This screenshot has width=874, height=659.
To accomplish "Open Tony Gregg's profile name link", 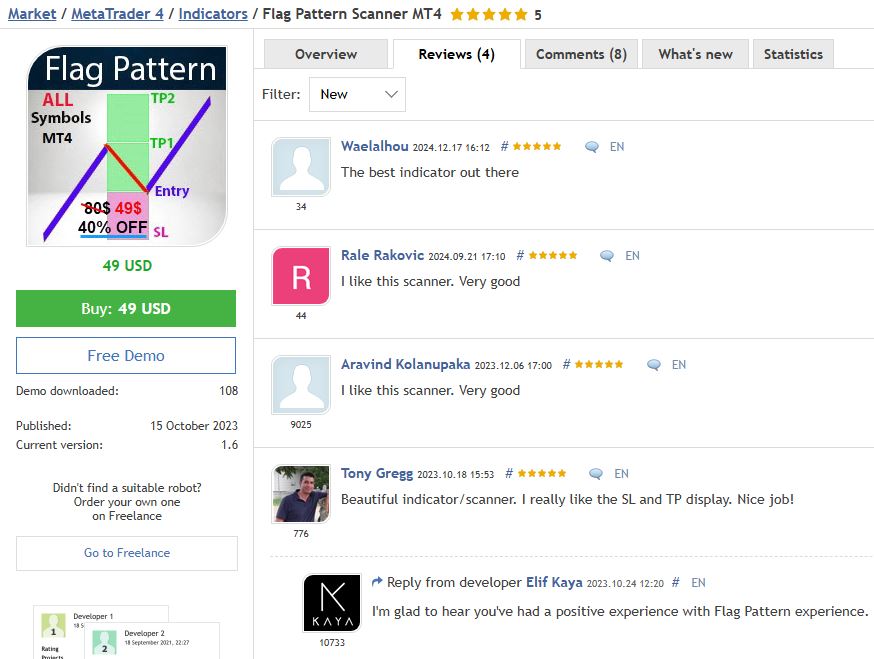I will coord(377,473).
